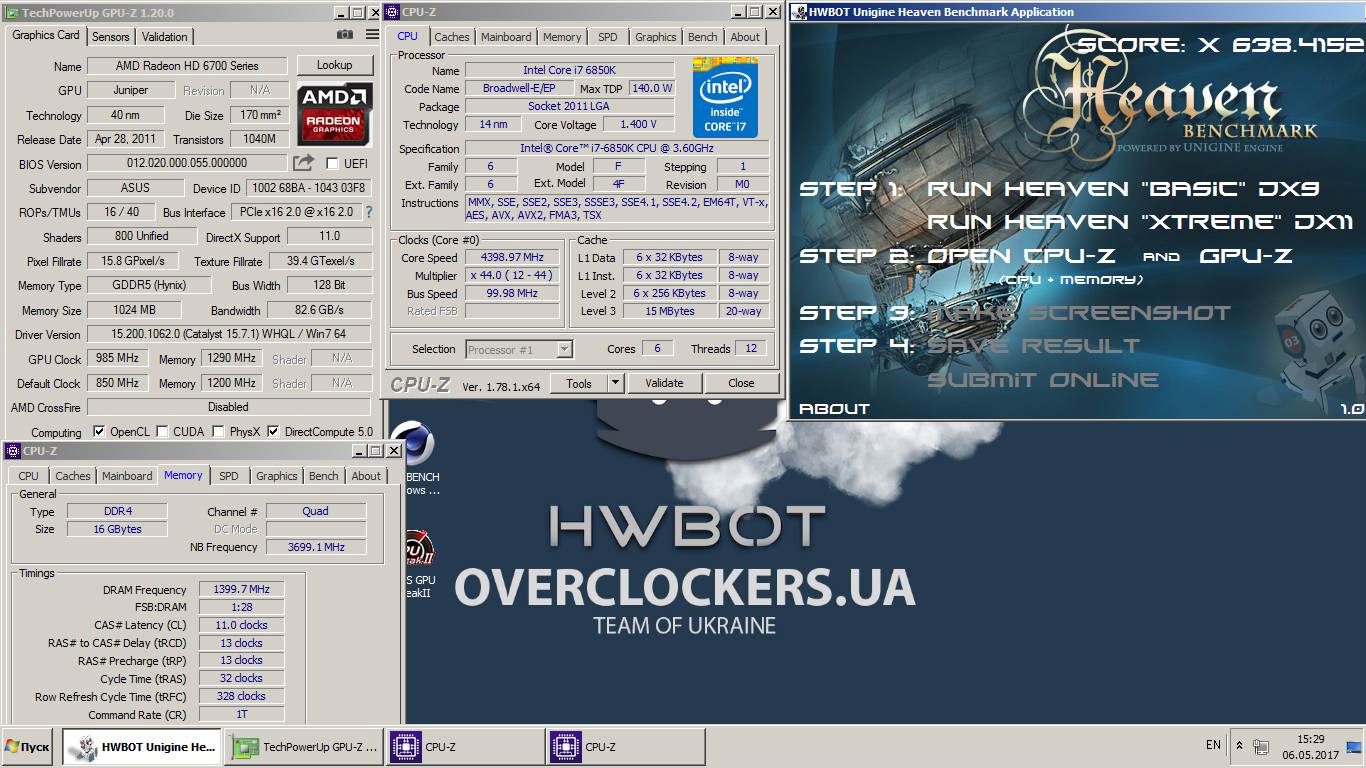Show hidden system tray icons arrow
Viewport: 1366px width, 768px height.
tap(1240, 746)
